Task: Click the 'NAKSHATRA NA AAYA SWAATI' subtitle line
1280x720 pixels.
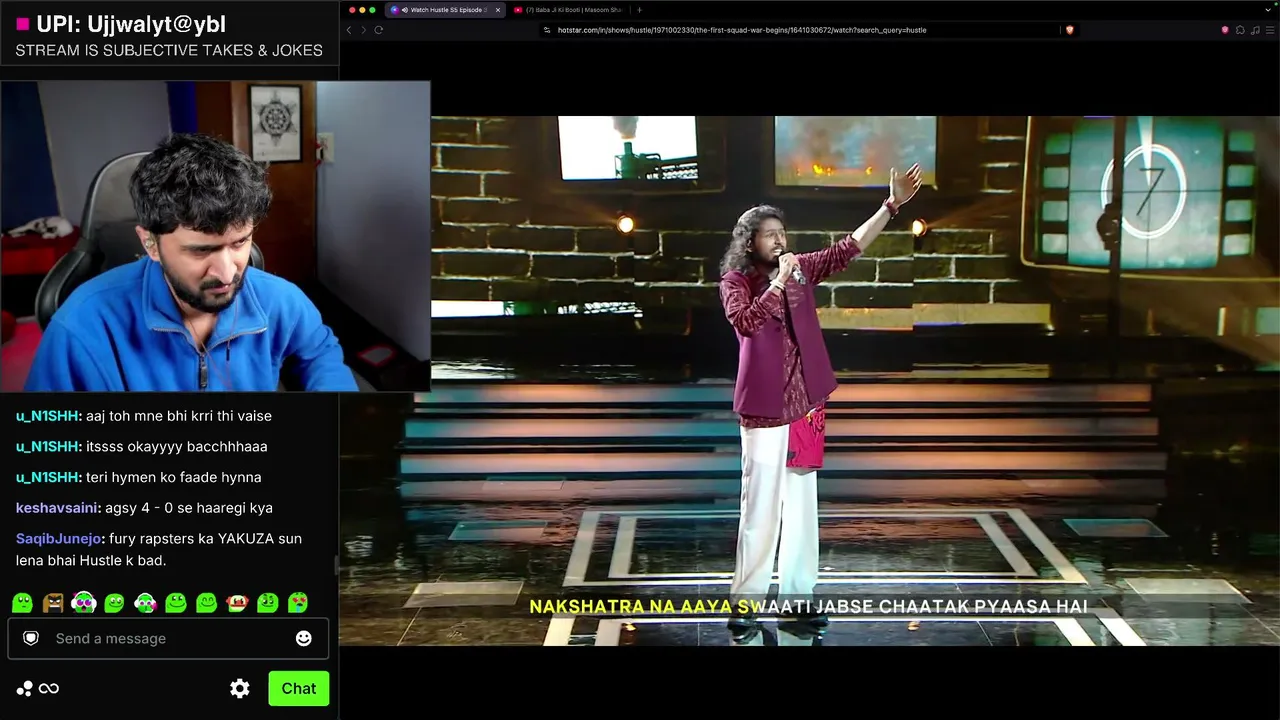Action: [x=808, y=607]
